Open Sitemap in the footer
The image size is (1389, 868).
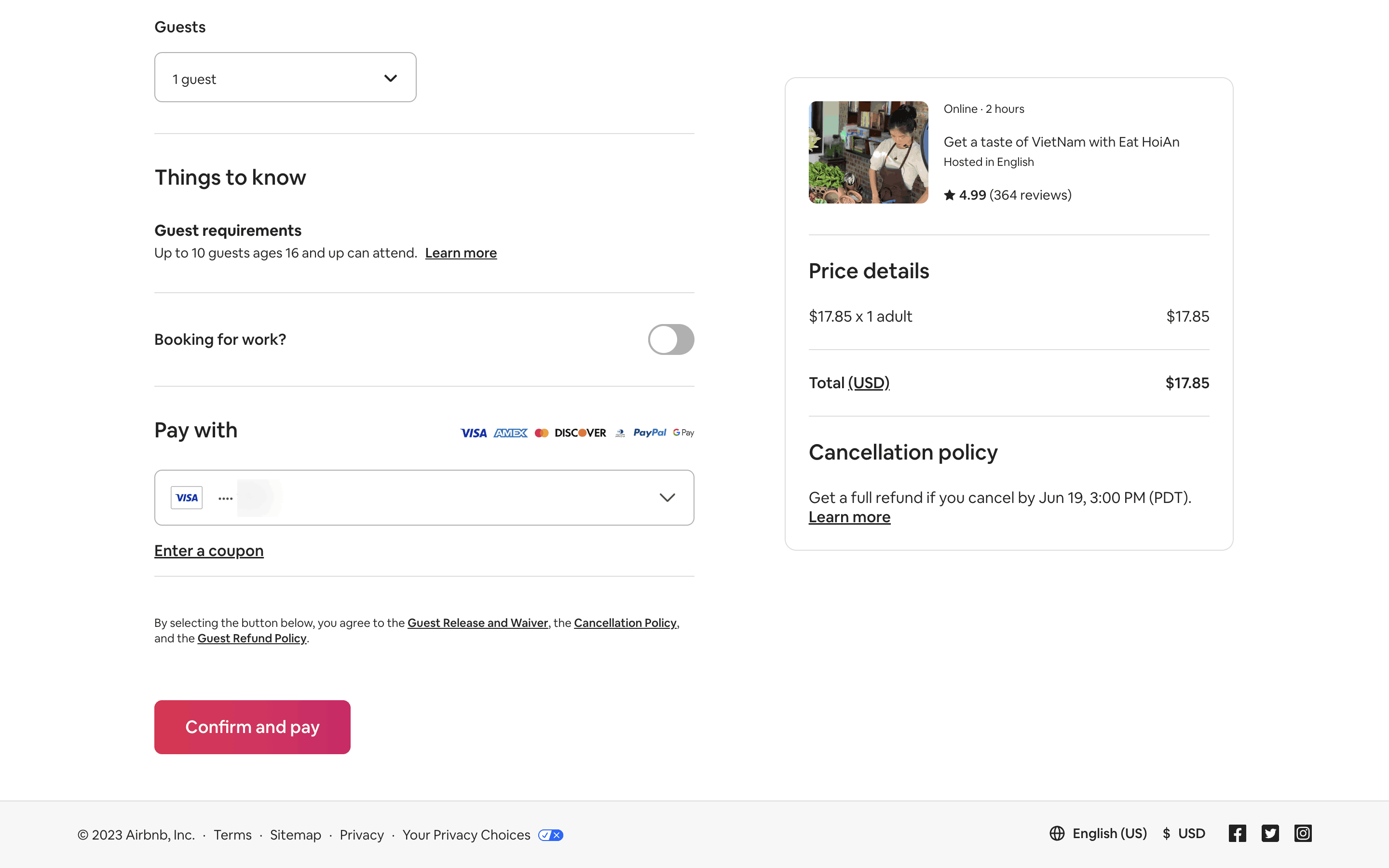(x=296, y=835)
